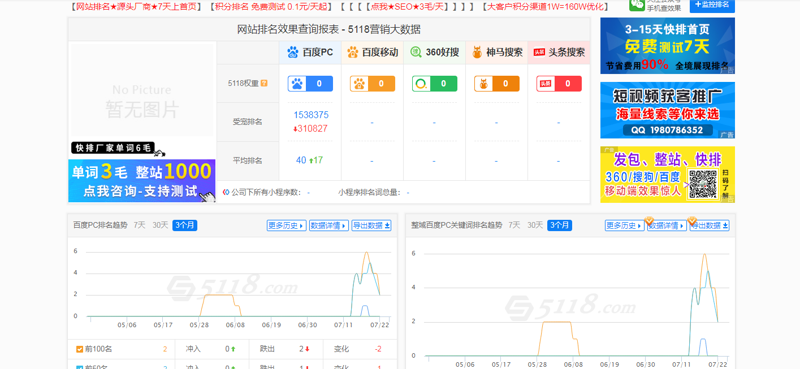Image resolution: width=800 pixels, height=369 pixels.
Task: Click the orange paw icon beside 百度移动
Action: tap(353, 52)
